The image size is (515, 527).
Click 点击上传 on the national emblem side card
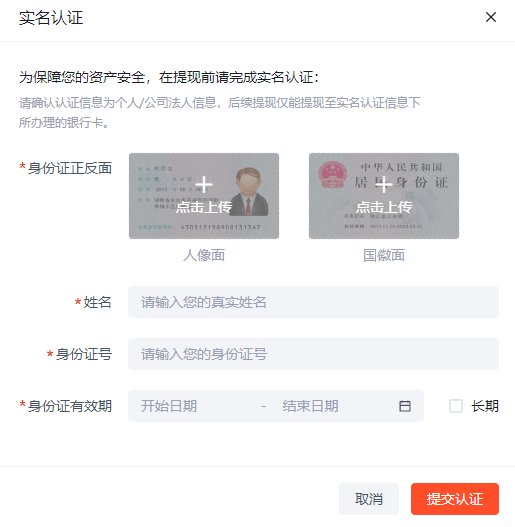tap(384, 207)
